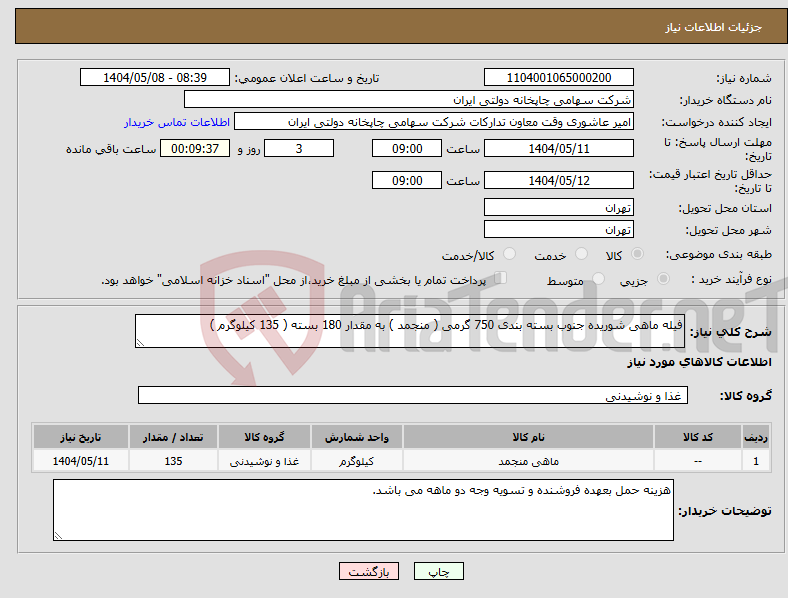The height and width of the screenshot is (598, 788).
Task: Click the ردیف column header
Action: point(756,437)
